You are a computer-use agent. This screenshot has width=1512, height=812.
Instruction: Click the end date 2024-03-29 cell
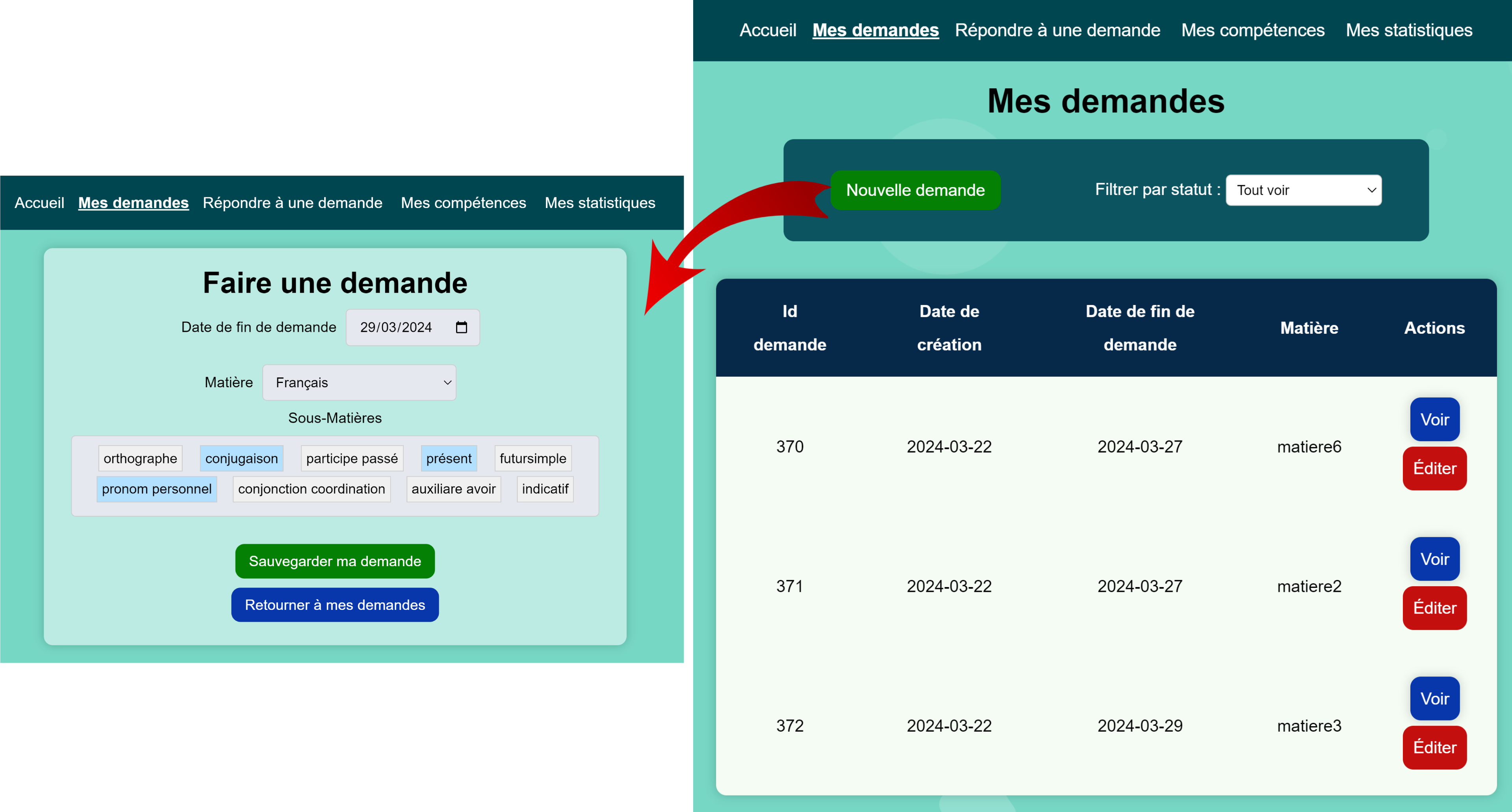[x=1140, y=726]
